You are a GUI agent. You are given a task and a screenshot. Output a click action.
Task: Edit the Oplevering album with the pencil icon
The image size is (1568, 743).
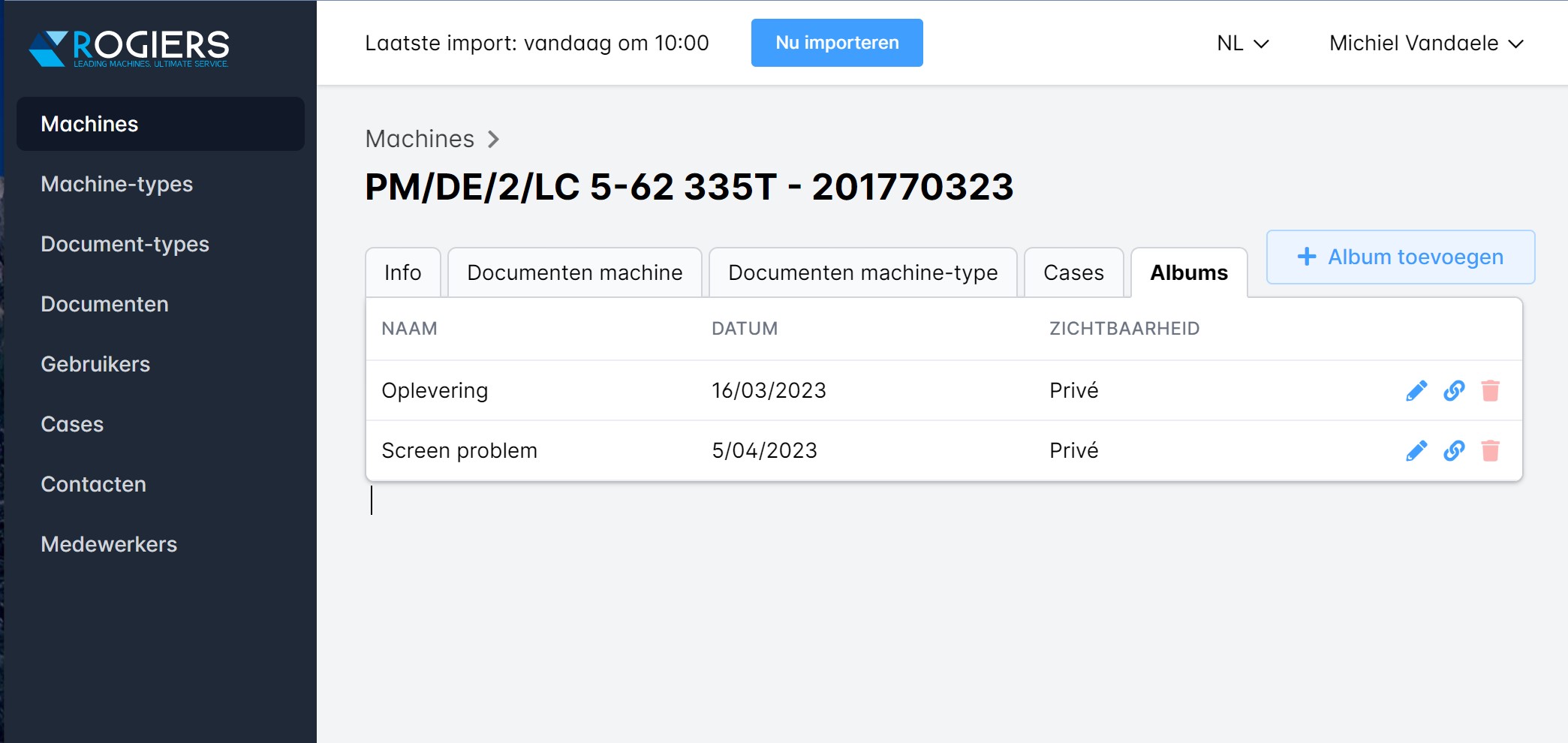[x=1416, y=390]
